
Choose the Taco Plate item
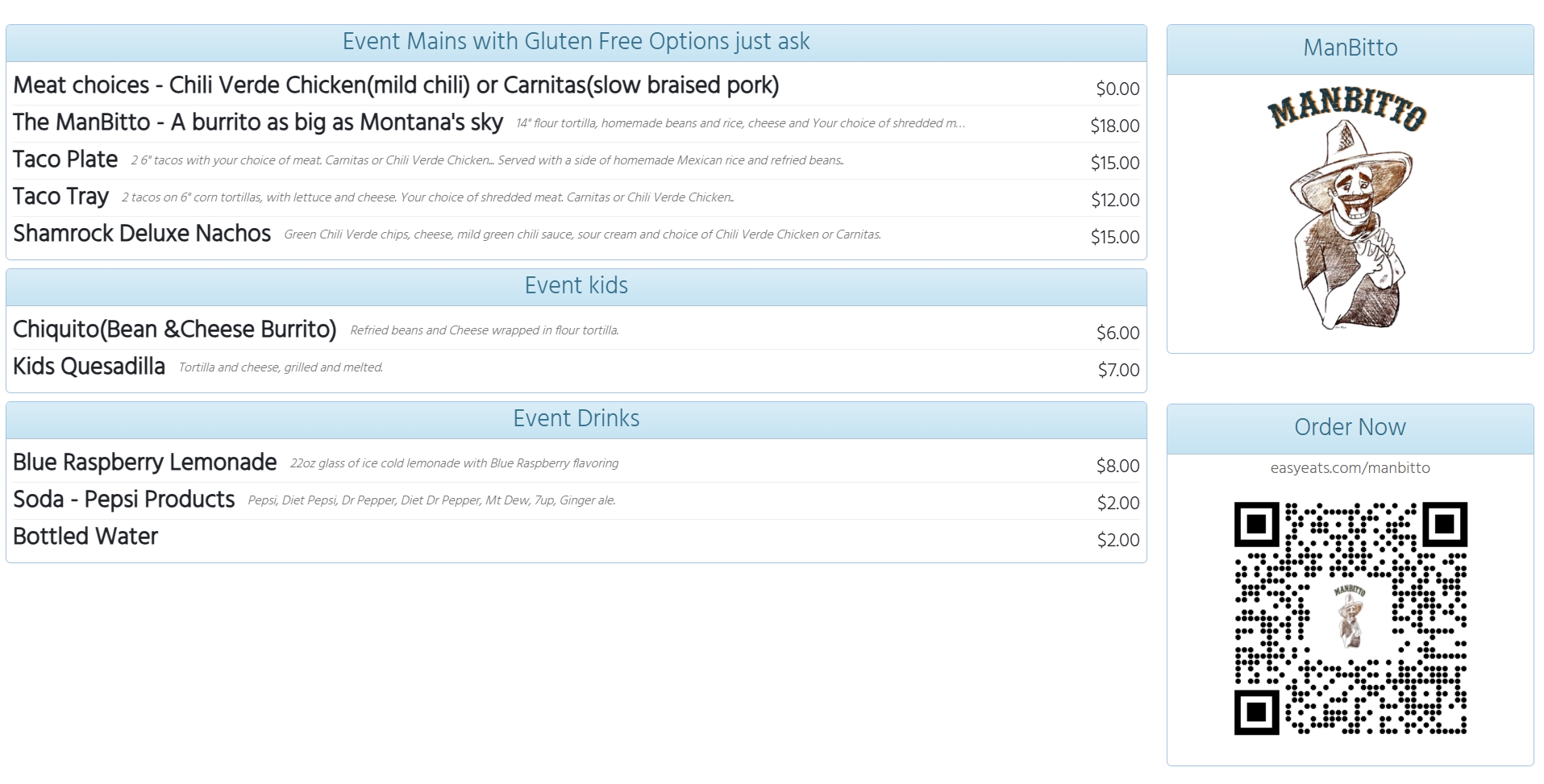(x=65, y=160)
